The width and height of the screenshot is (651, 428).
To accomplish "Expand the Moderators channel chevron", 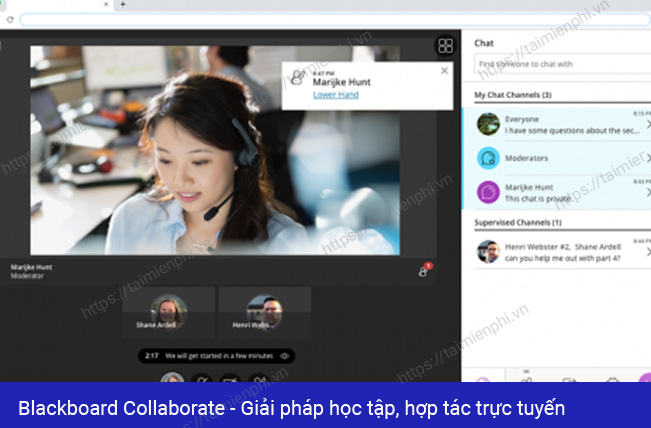I will coord(648,158).
